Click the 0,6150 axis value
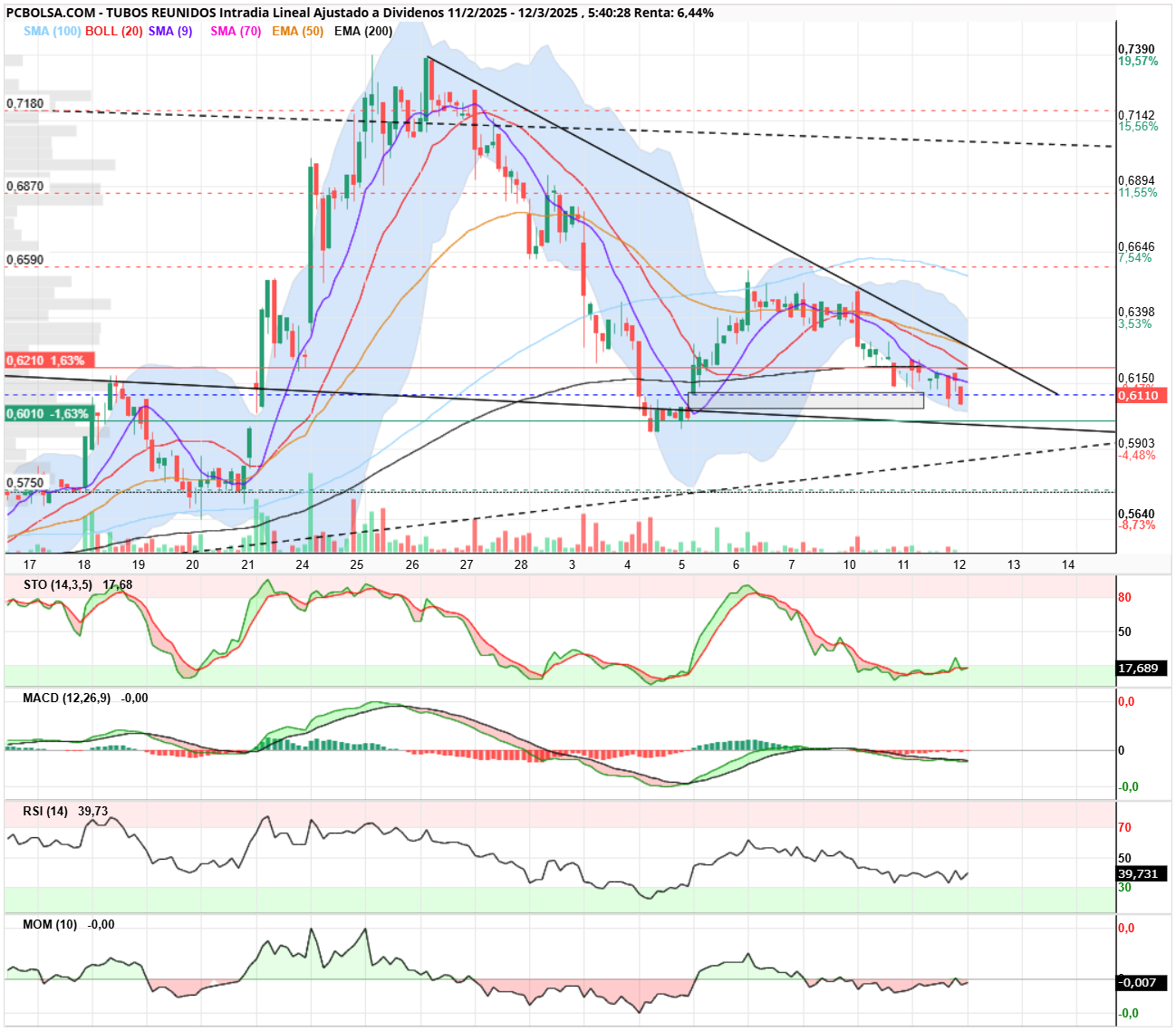Viewport: 1176px width, 1031px height. pyautogui.click(x=1136, y=378)
